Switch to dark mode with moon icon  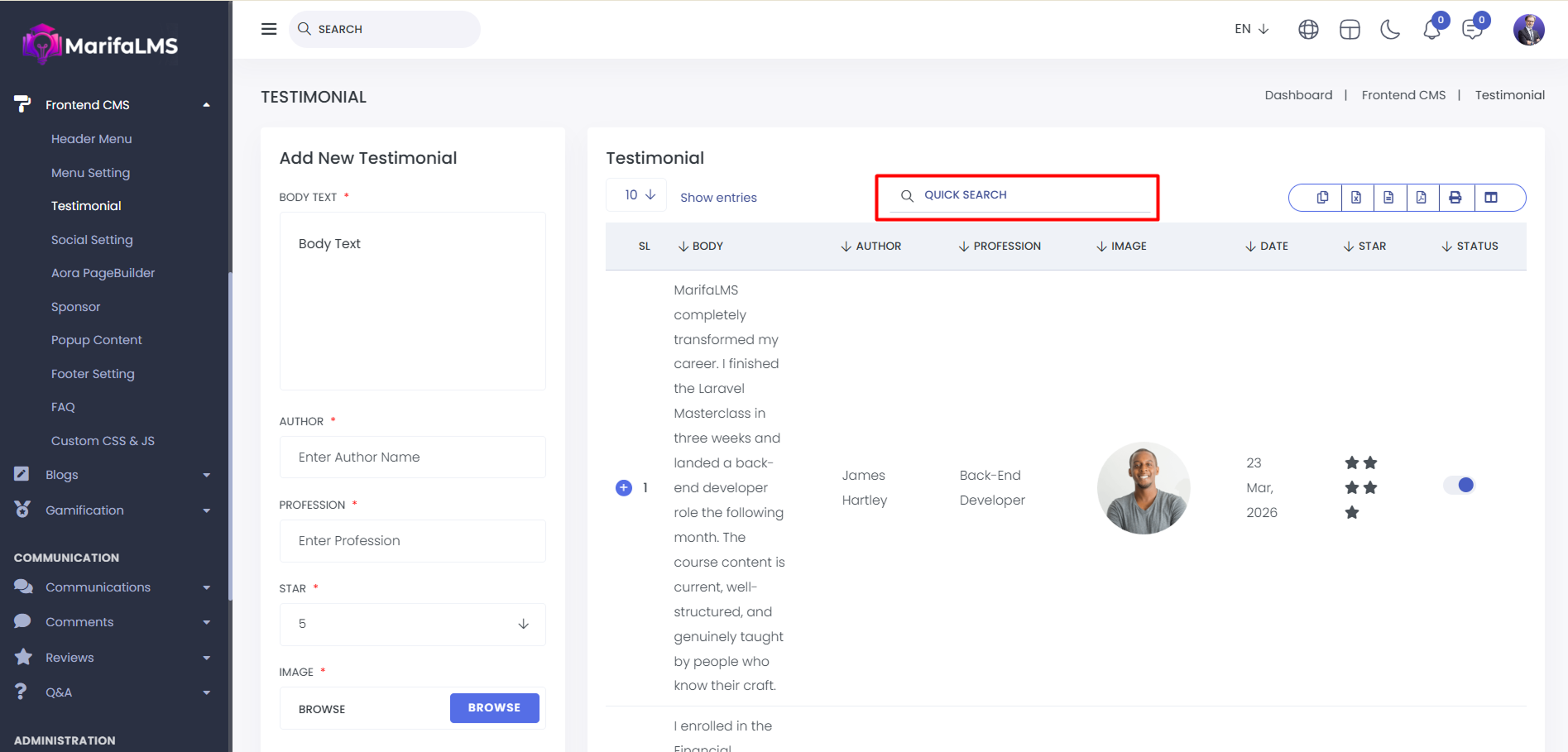[1390, 30]
